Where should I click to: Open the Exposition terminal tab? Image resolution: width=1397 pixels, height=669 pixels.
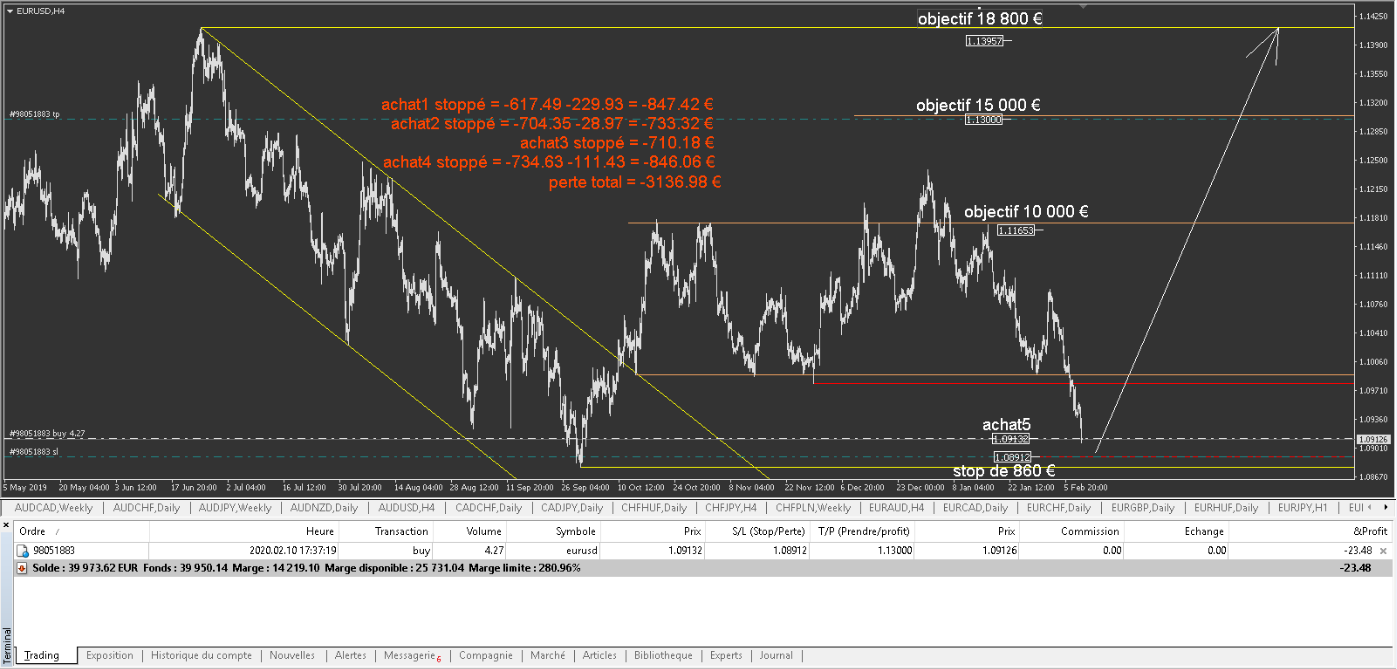coord(109,656)
